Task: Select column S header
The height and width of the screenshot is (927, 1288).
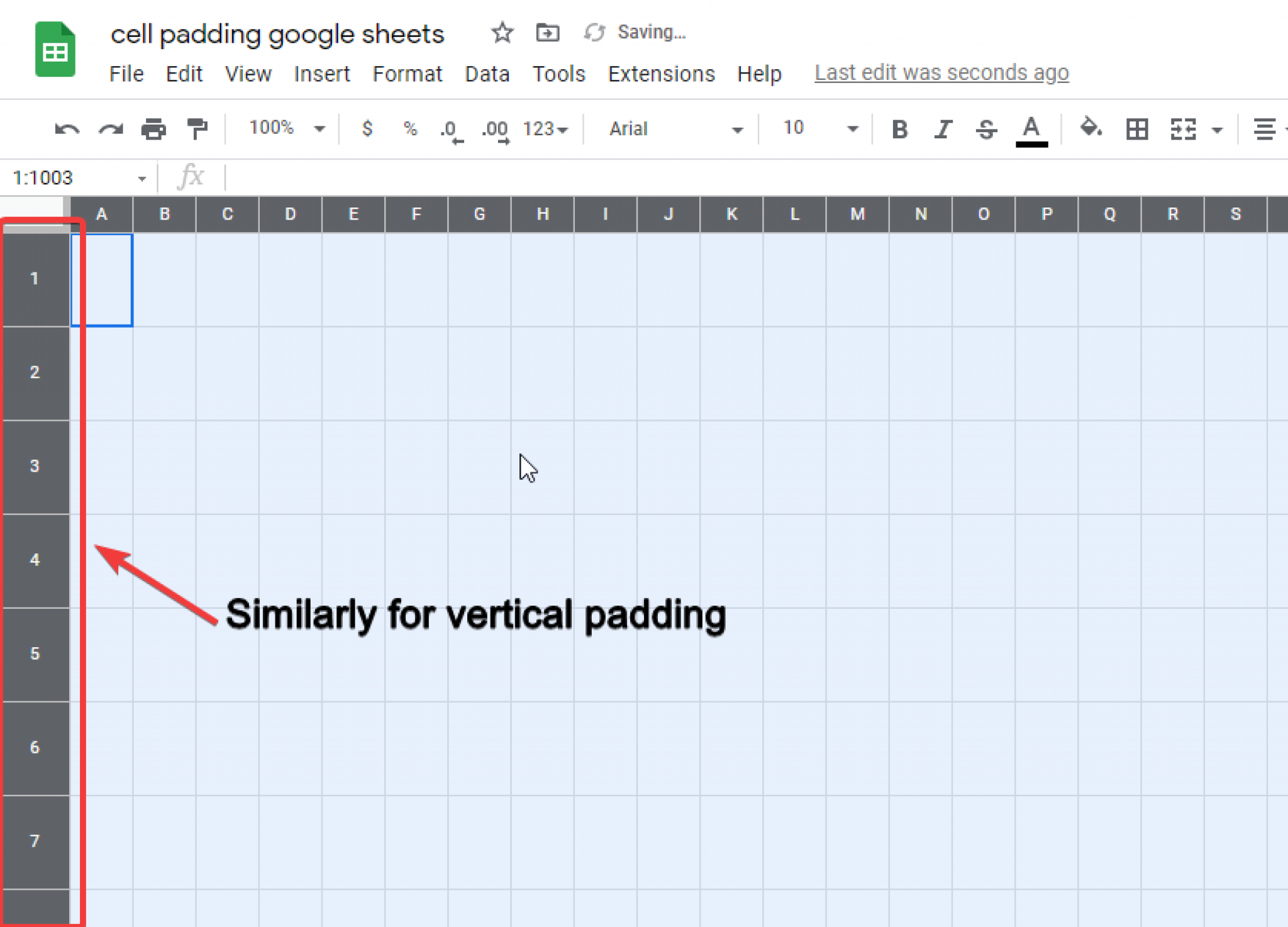Action: point(1235,214)
